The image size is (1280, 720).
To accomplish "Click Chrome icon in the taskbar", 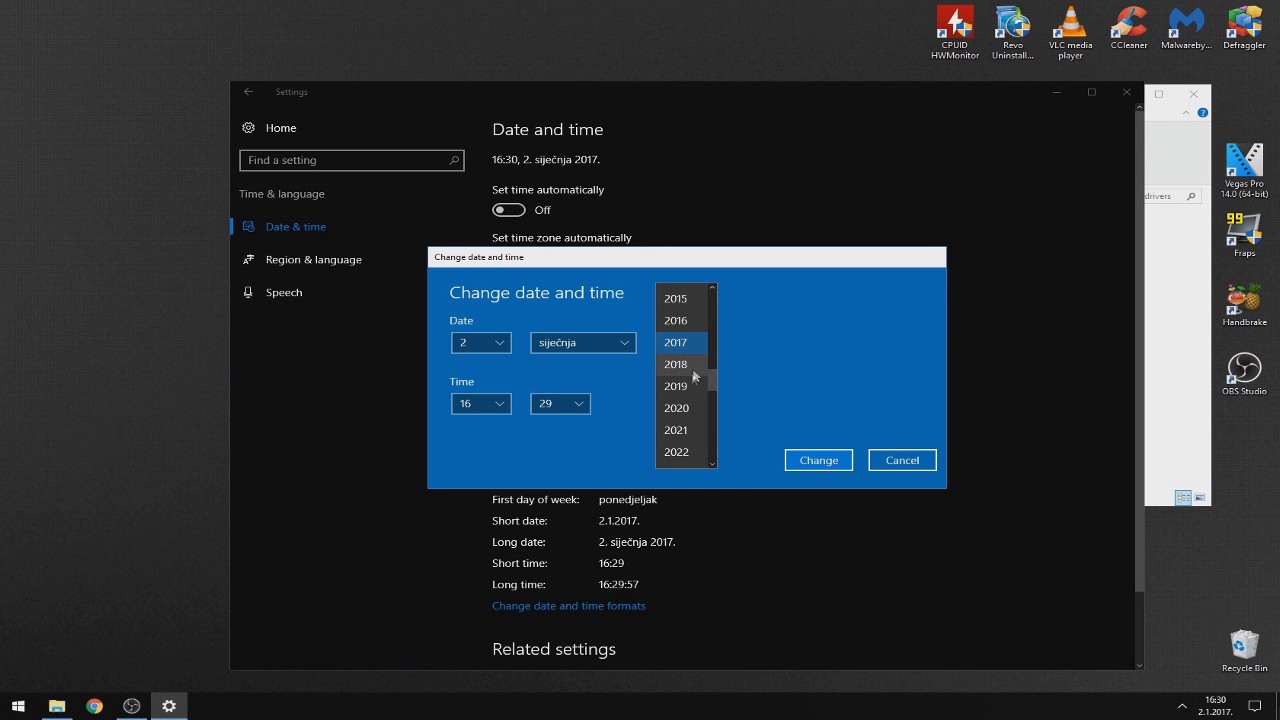I will point(94,706).
